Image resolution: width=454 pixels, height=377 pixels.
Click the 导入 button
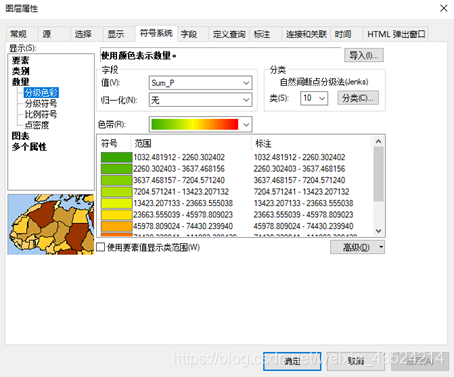364,55
